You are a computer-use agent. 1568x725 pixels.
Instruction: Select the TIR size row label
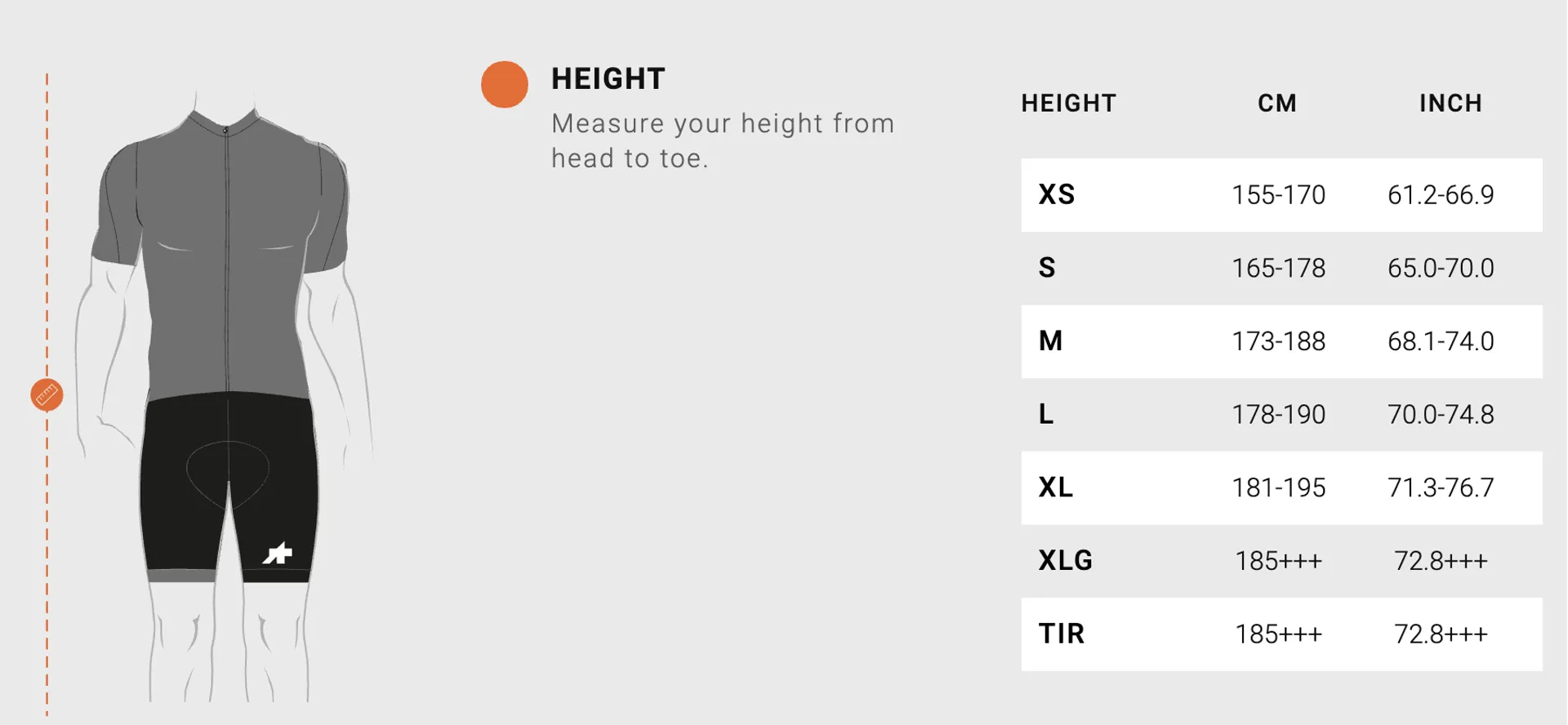pyautogui.click(x=1062, y=634)
